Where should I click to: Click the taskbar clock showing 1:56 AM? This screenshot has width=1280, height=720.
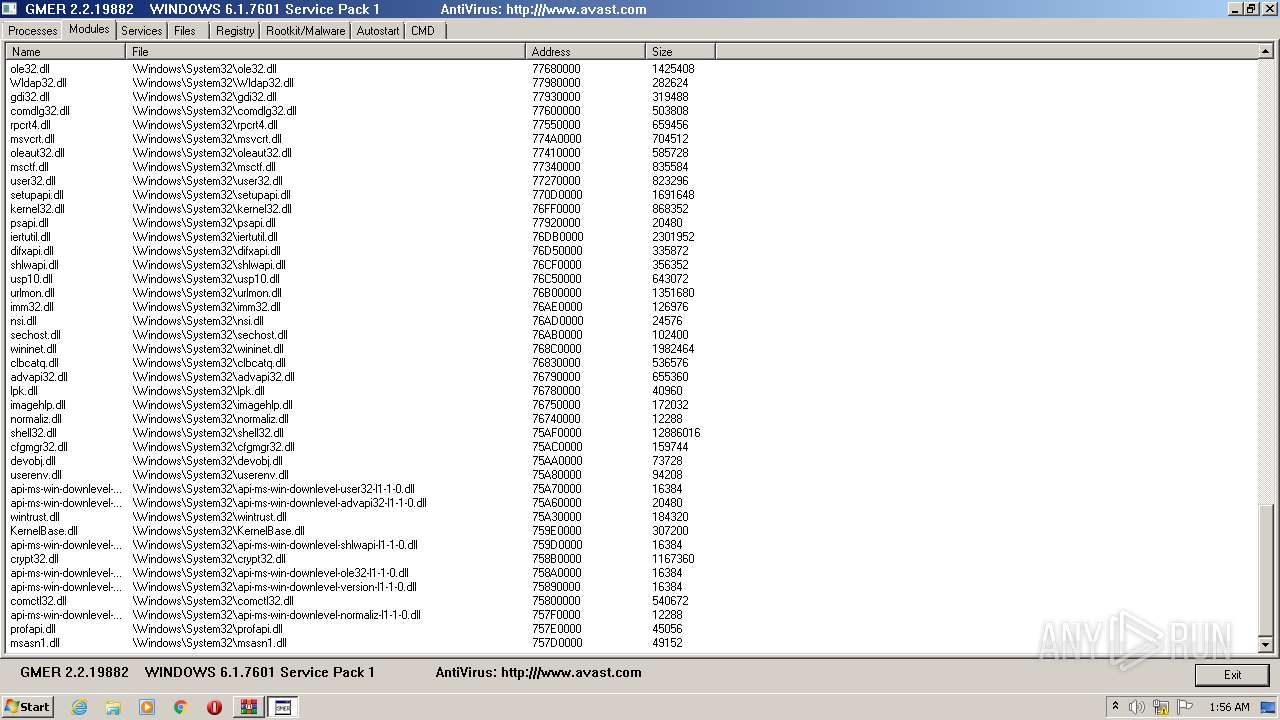click(1229, 707)
